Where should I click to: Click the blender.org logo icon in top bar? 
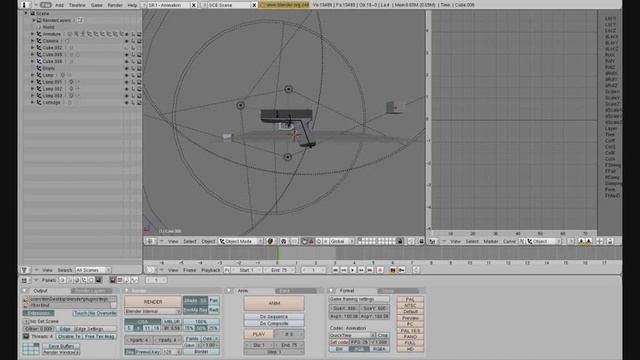[262, 5]
